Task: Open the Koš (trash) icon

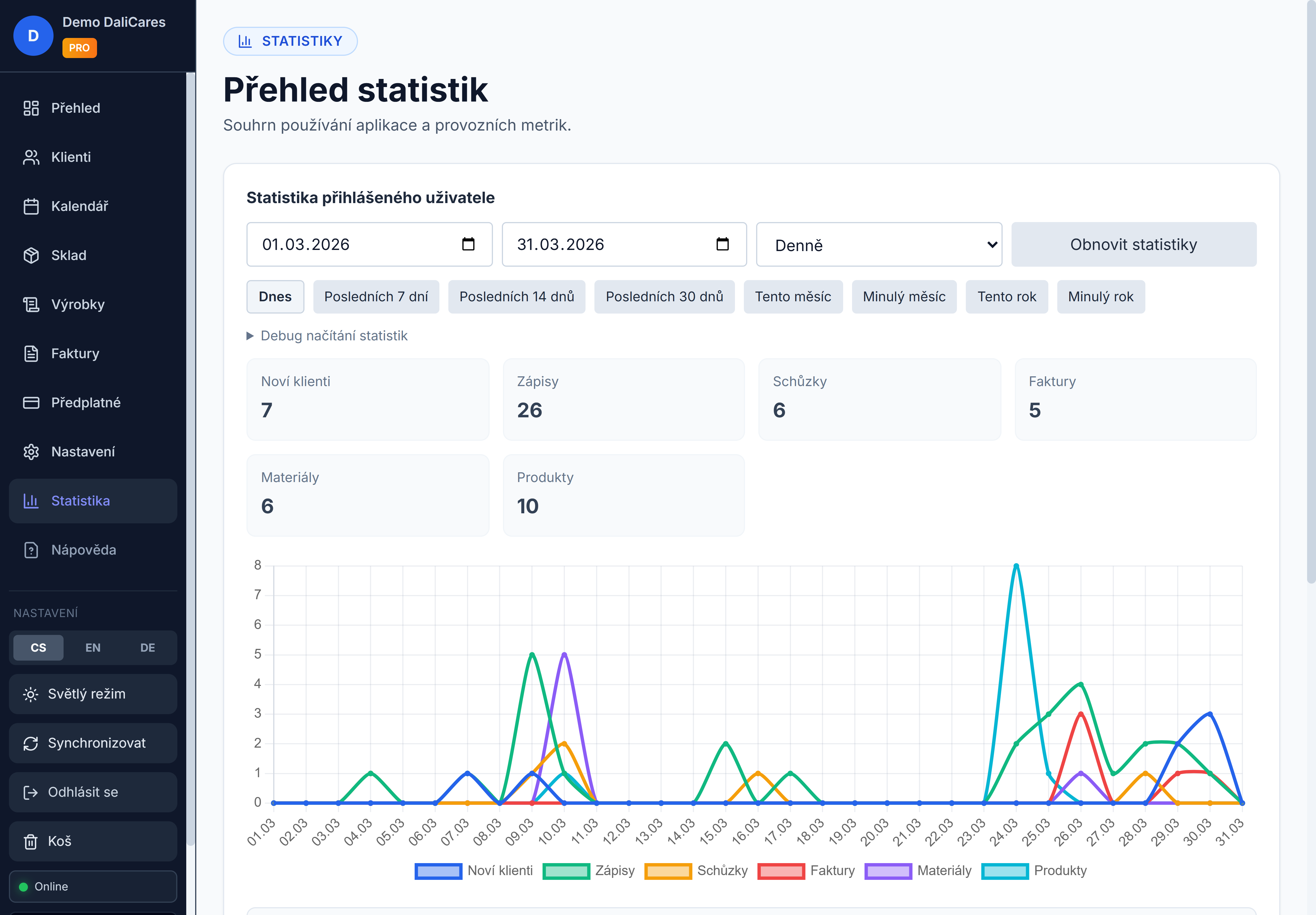Action: 32,841
